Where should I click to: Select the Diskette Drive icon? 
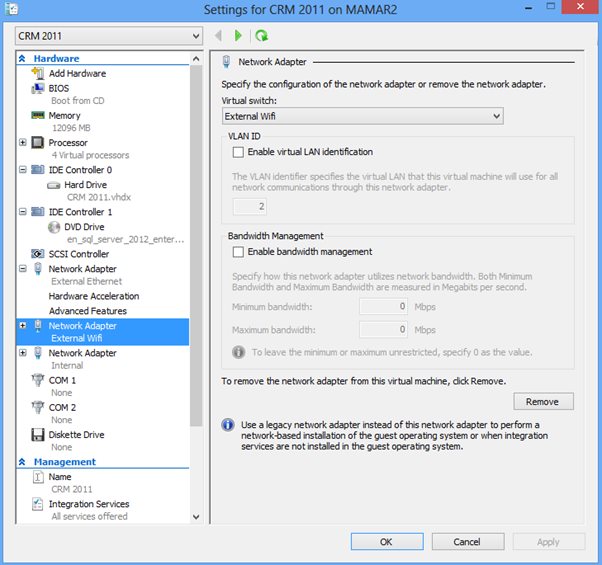(38, 435)
